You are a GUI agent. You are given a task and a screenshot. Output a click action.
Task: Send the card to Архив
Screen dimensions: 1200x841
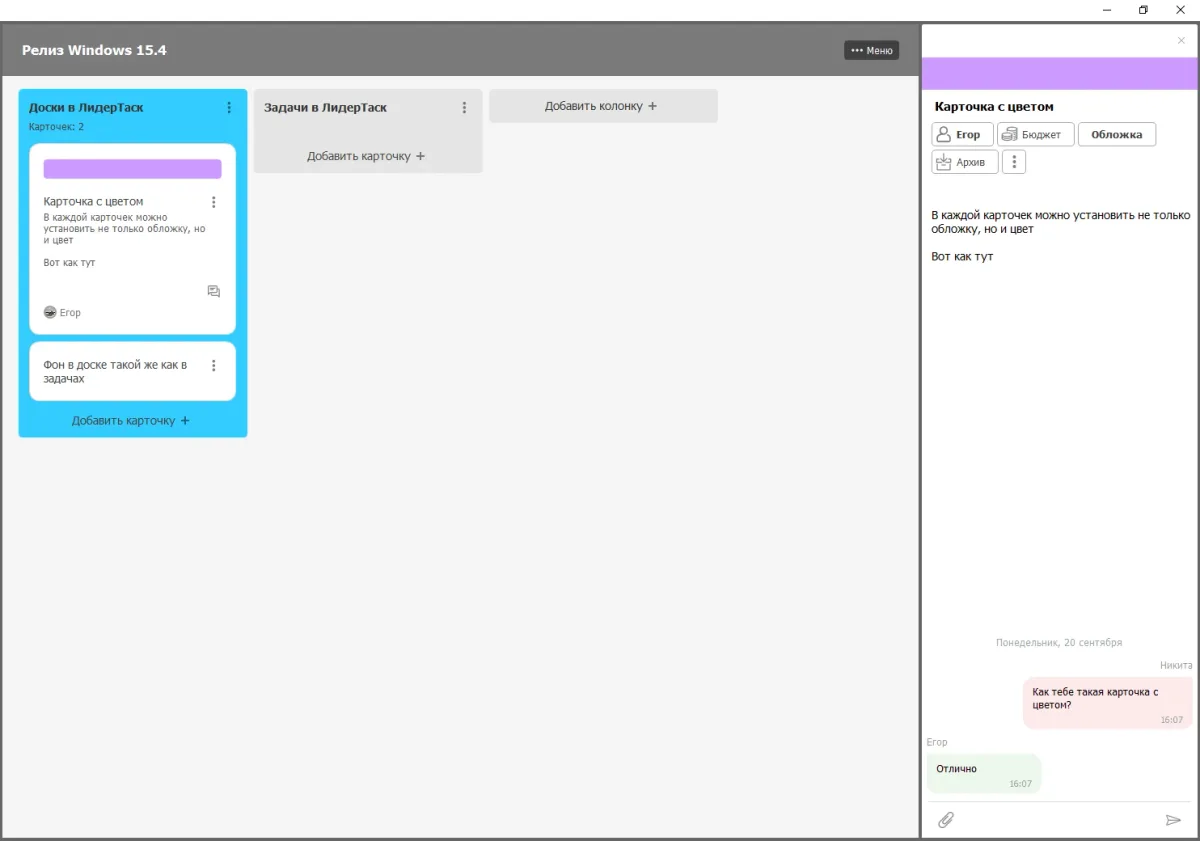click(x=964, y=162)
